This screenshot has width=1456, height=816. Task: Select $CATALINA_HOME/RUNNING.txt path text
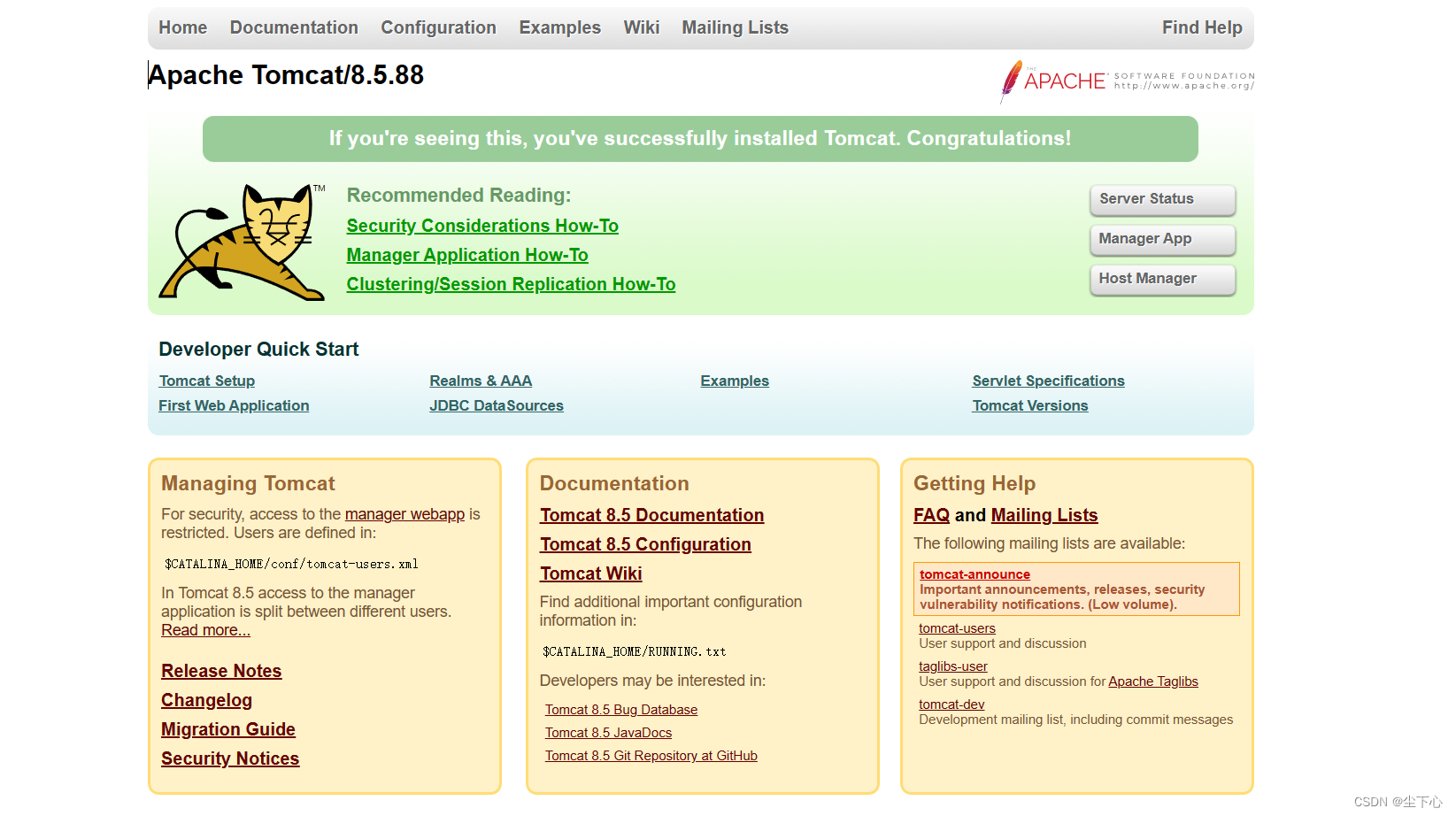pyautogui.click(x=634, y=651)
